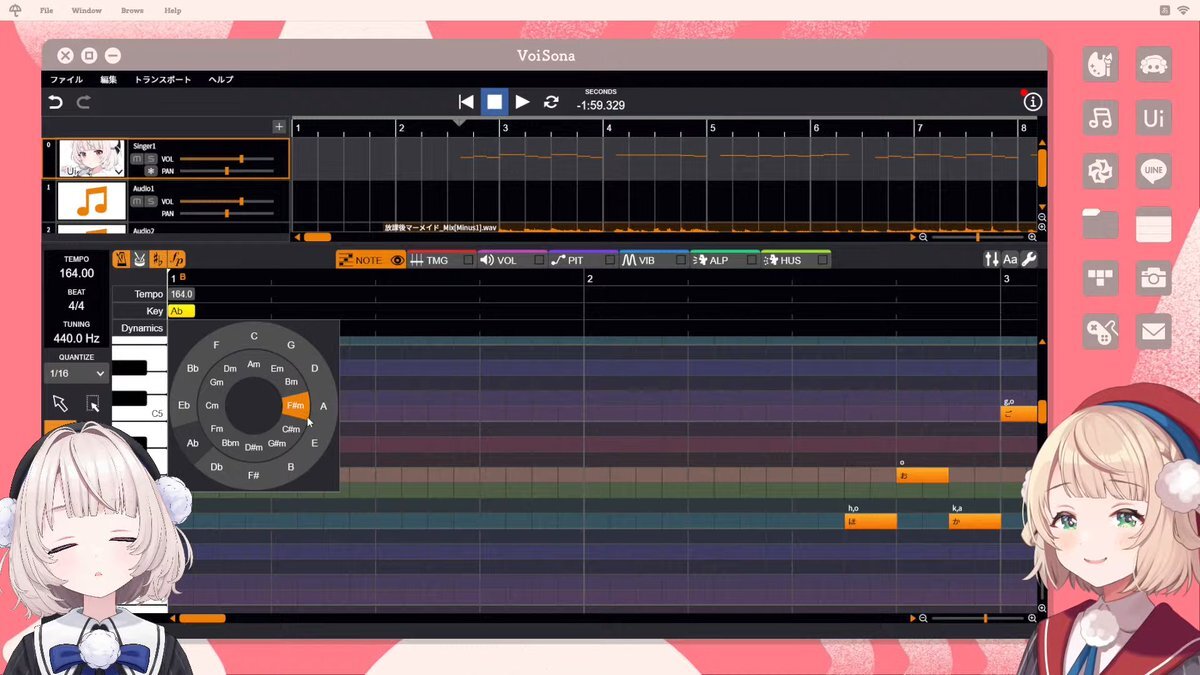Toggle NOTE layer visibility eye

(x=397, y=260)
